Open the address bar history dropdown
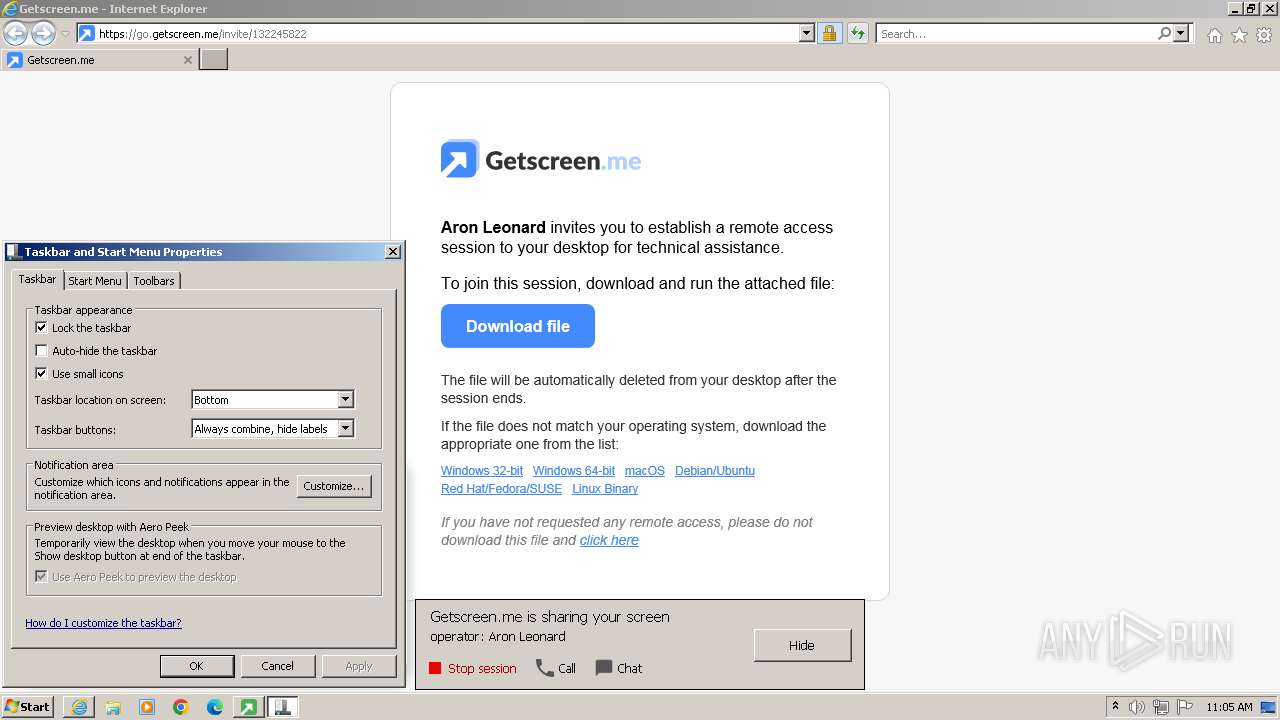This screenshot has width=1280, height=720. [x=807, y=33]
